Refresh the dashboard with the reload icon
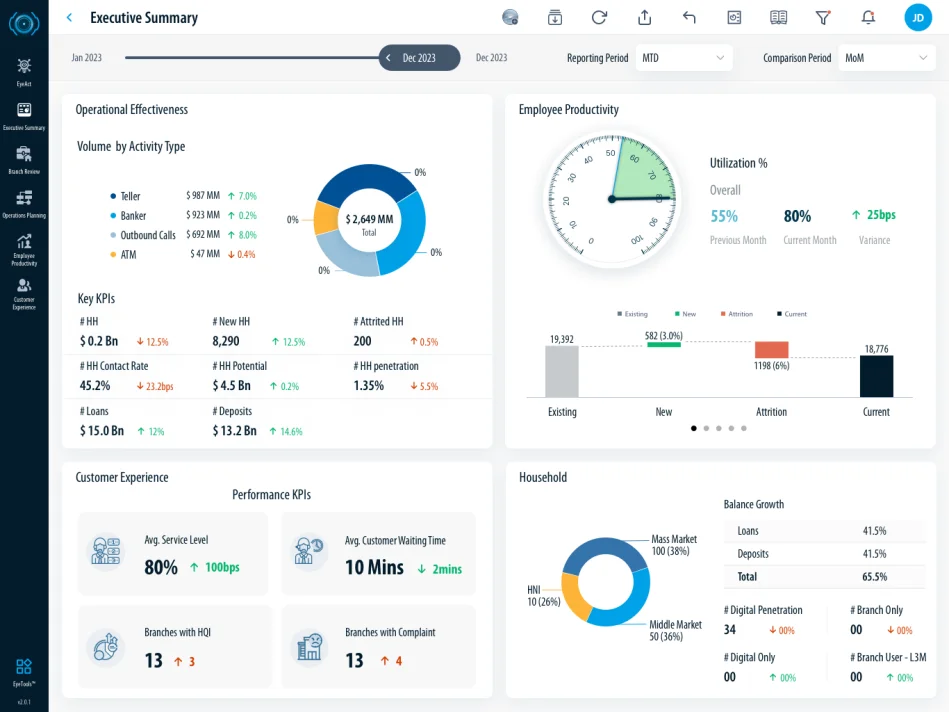The image size is (949, 712). tap(599, 17)
